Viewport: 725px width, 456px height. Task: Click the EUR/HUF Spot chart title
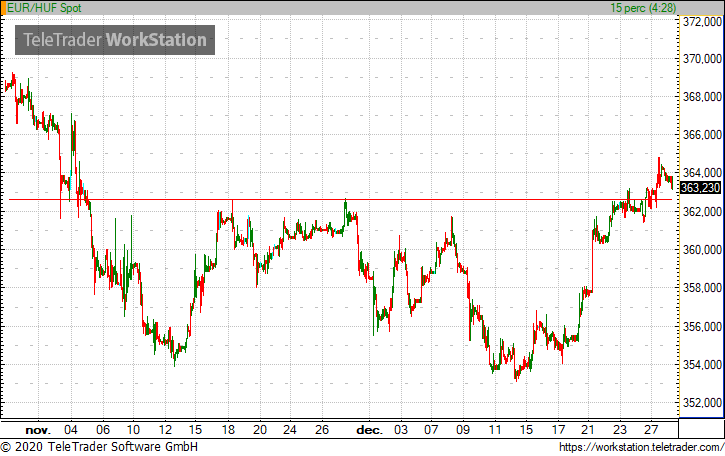coord(44,8)
